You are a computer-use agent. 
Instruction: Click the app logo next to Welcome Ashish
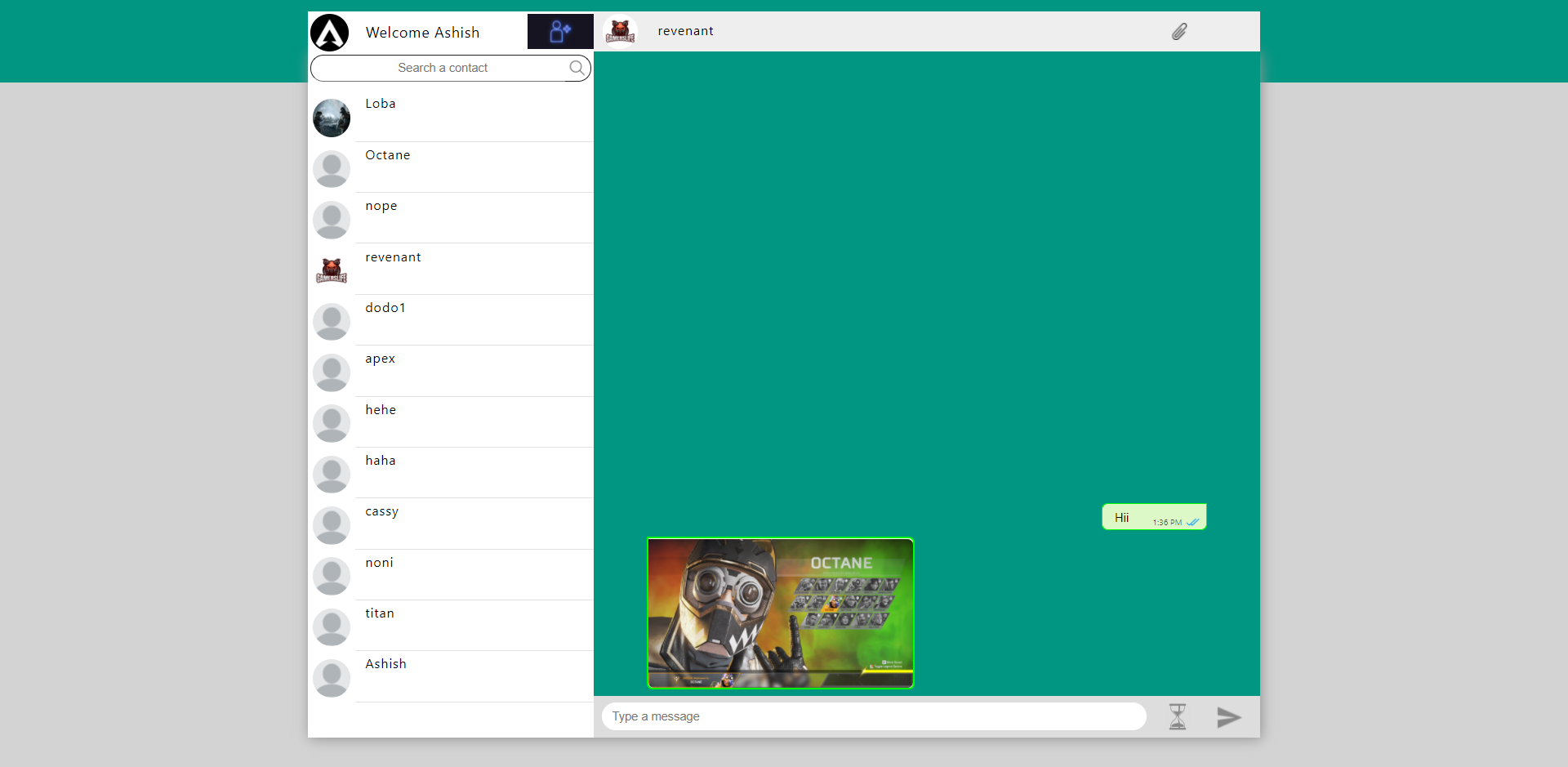330,32
